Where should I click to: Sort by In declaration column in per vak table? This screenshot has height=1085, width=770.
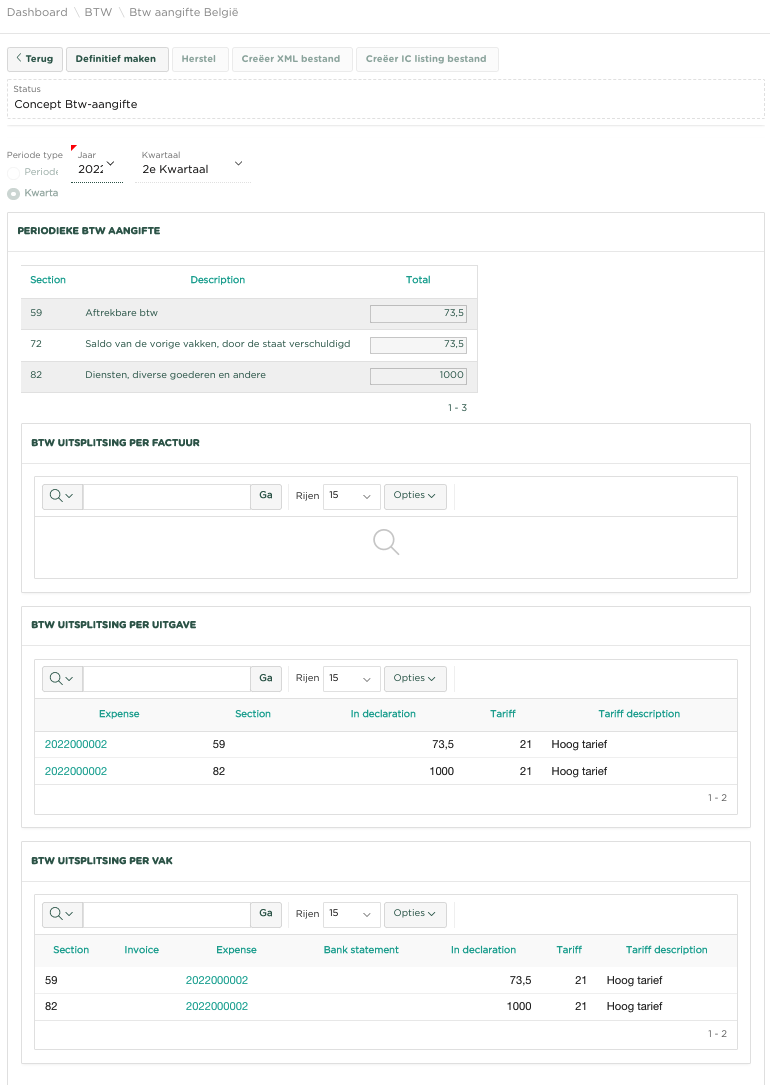tap(483, 950)
